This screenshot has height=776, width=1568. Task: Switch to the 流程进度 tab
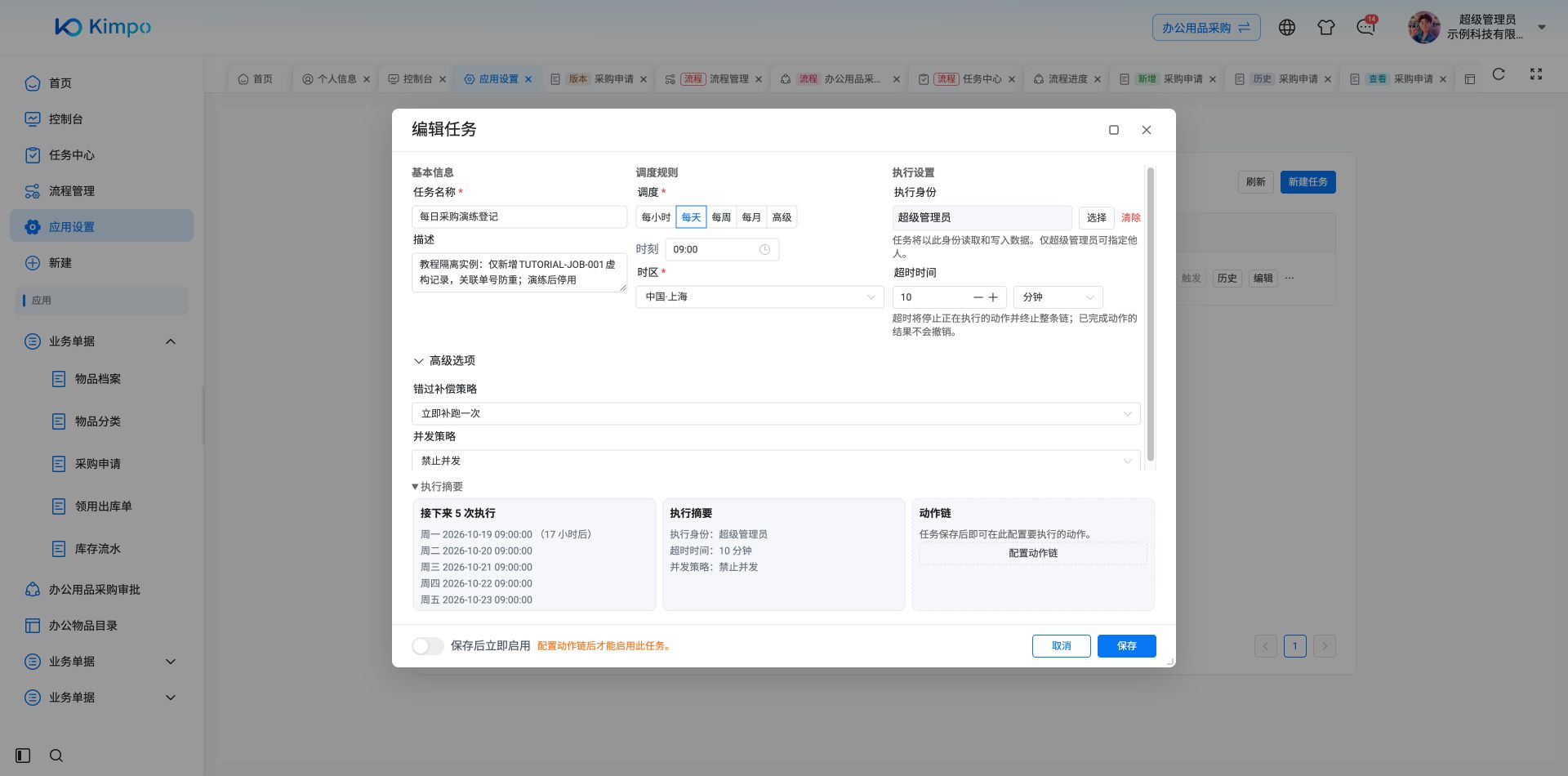click(x=1067, y=79)
